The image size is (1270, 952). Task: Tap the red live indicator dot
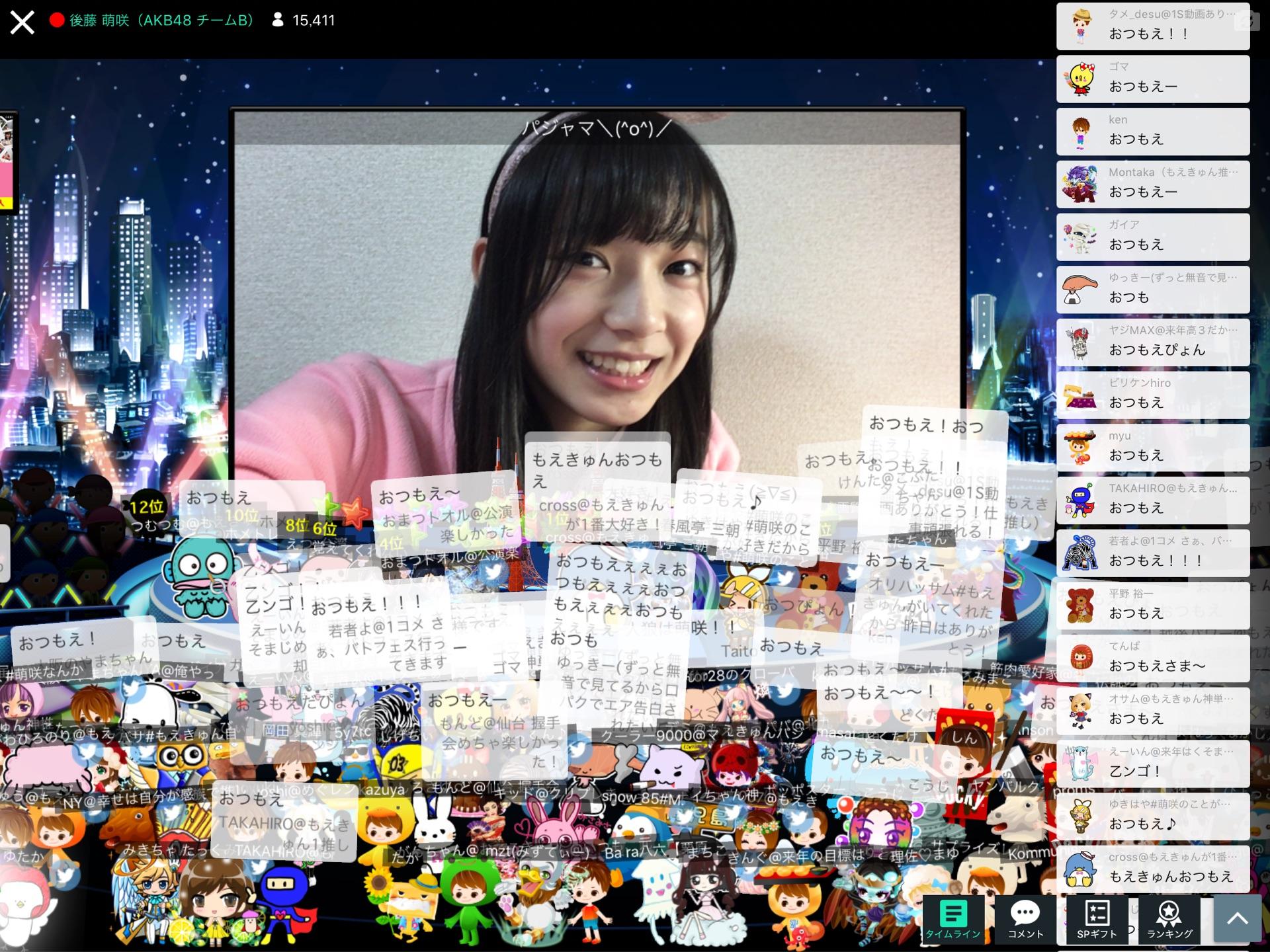(57, 20)
